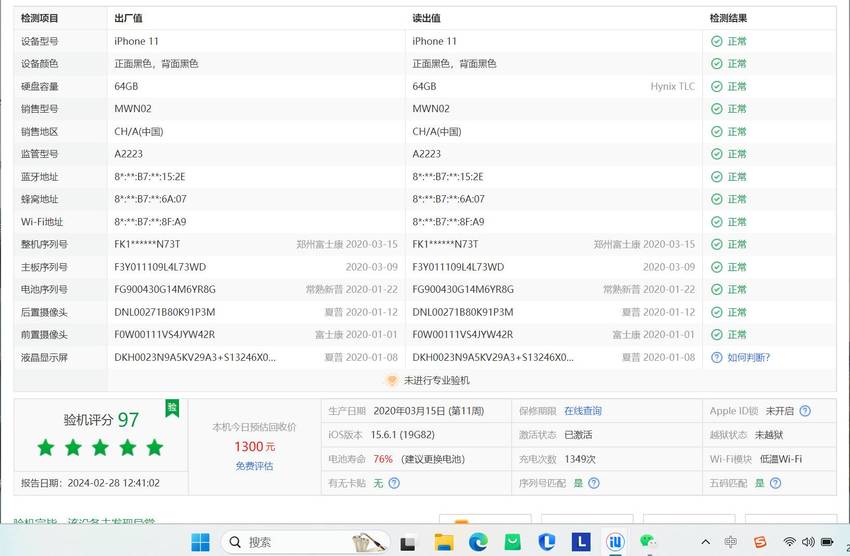Screen dimensions: 850x556
Task: Click the 报告日期: 2024-02-28 12:41:02 text
Action: (90, 483)
